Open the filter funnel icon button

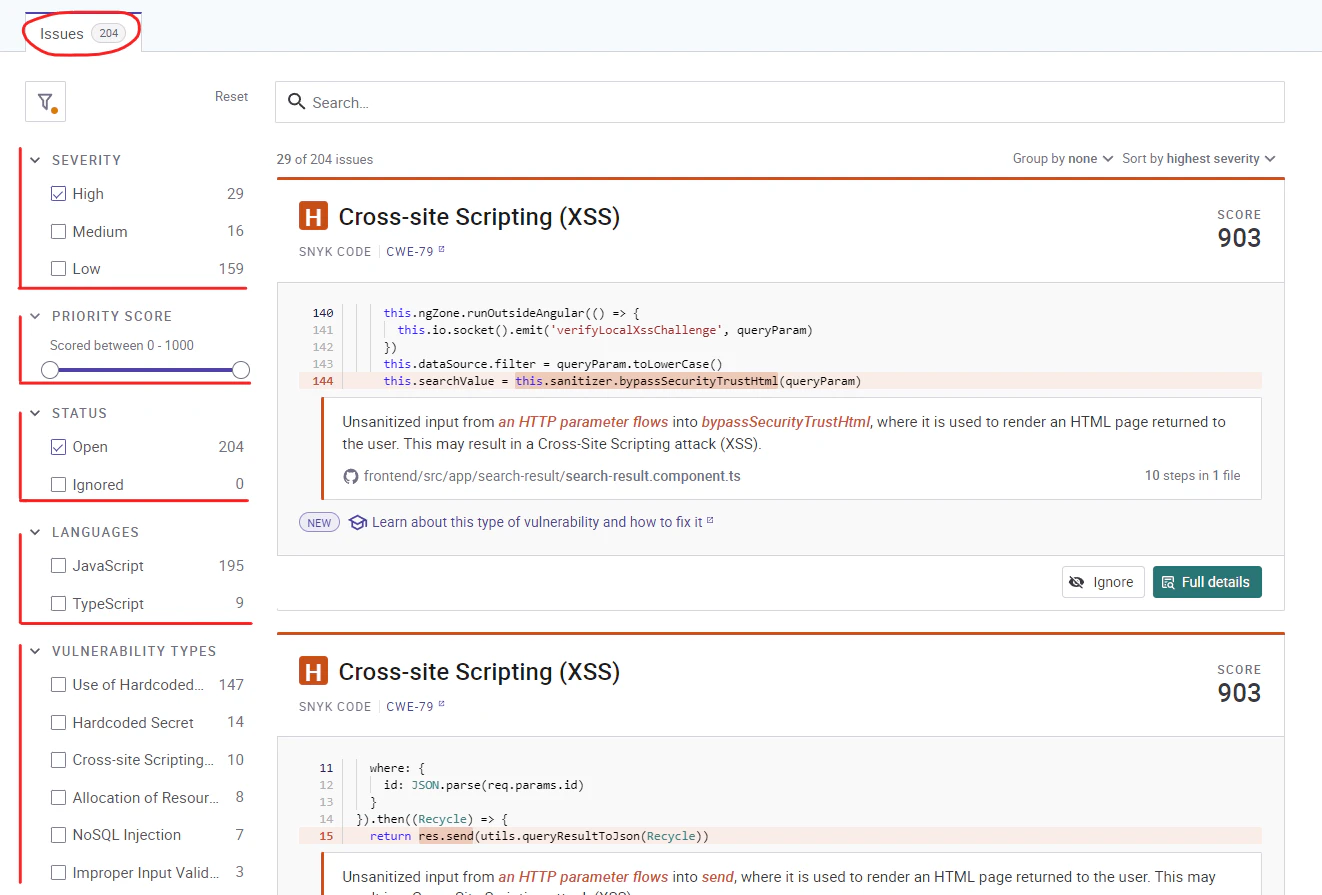45,102
